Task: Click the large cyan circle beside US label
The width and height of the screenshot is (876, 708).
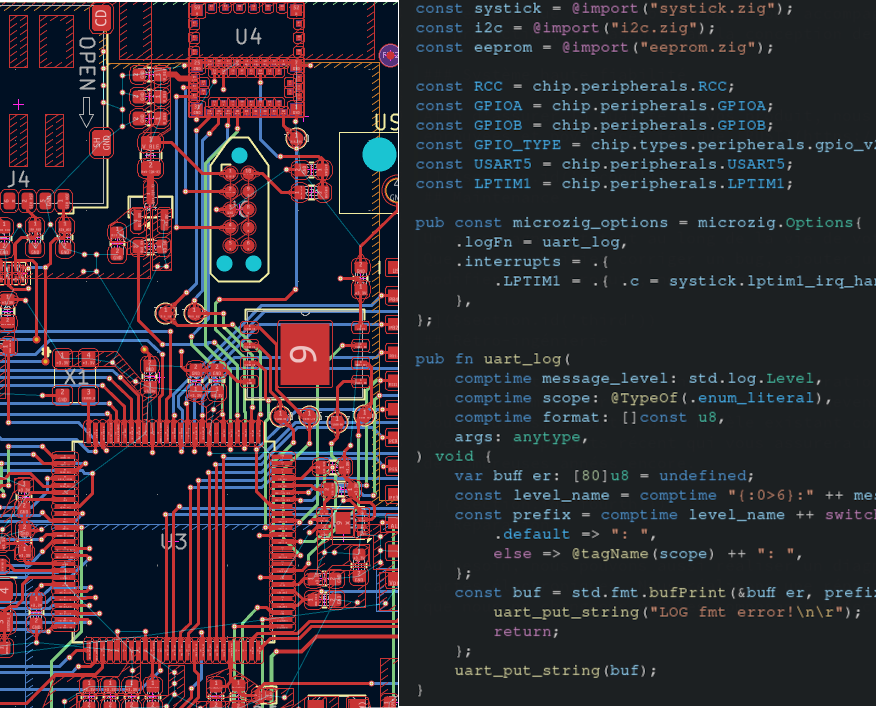Action: (x=379, y=155)
